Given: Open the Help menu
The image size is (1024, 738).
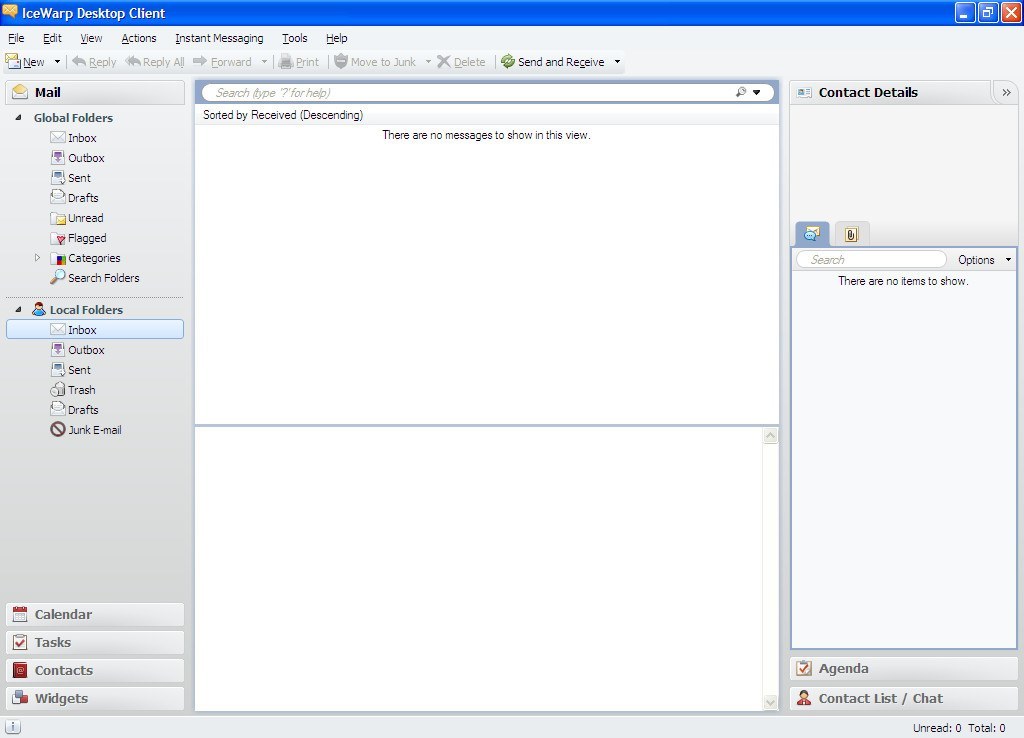Looking at the screenshot, I should click(337, 38).
